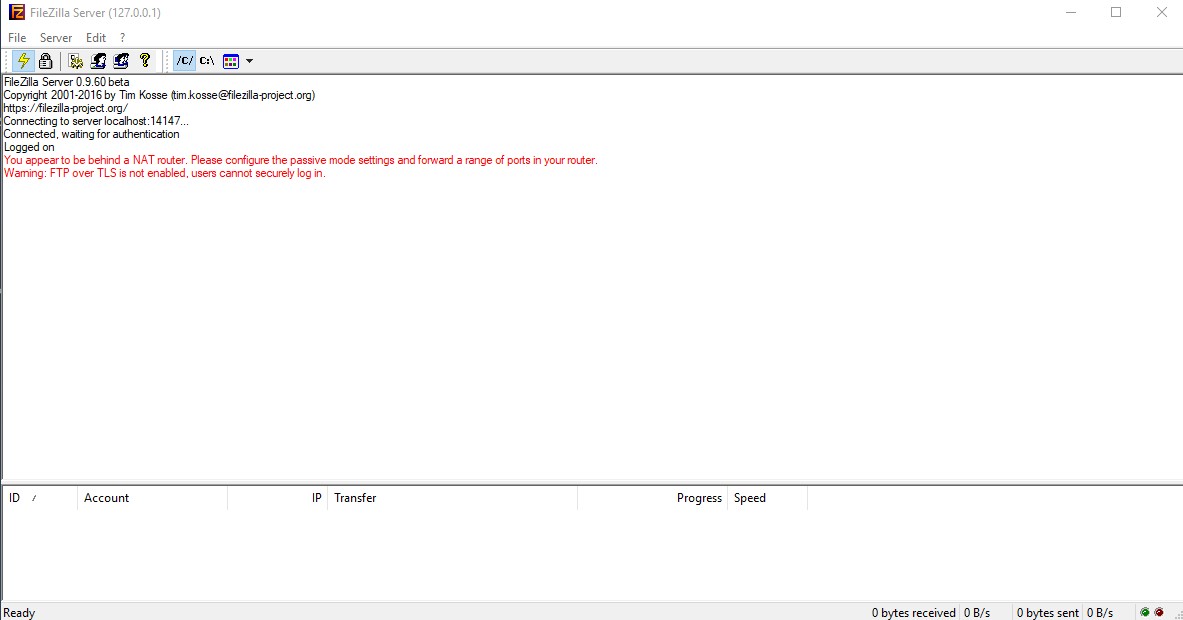Click the "Logged on" log line
The image size is (1183, 620).
pos(29,147)
